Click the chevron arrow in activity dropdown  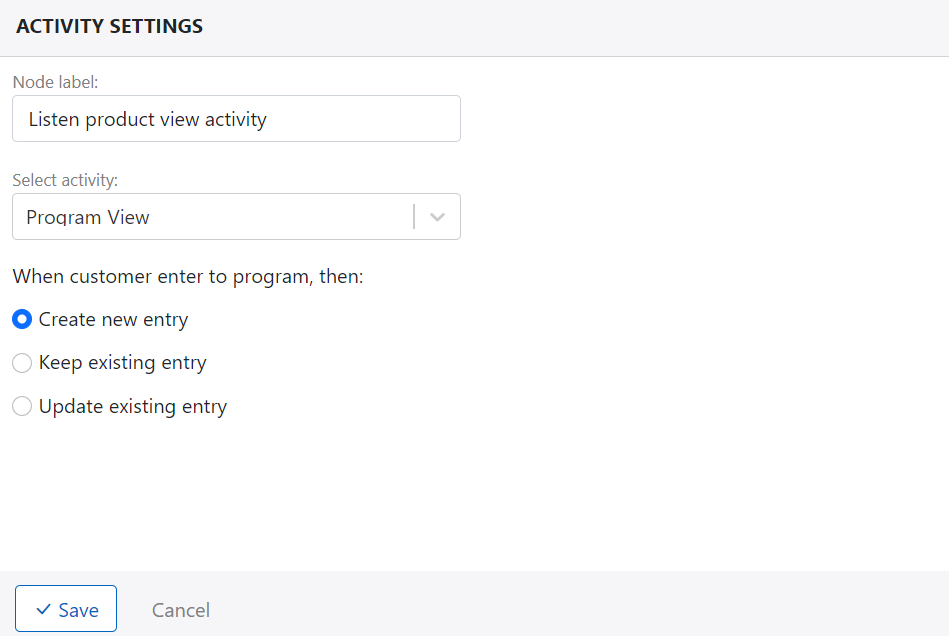tap(437, 217)
